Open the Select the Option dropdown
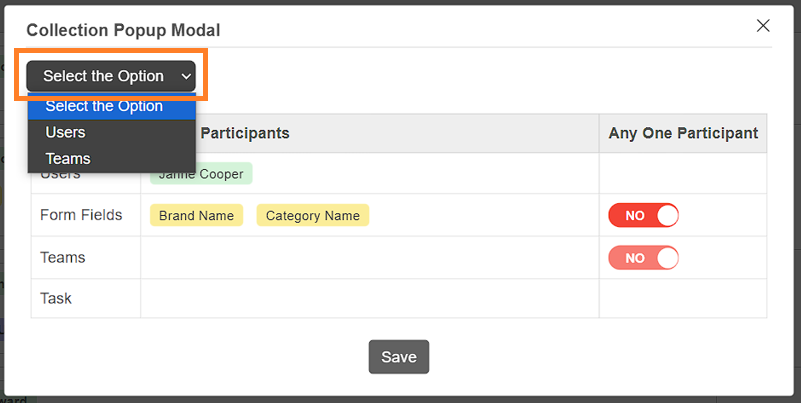The width and height of the screenshot is (801, 403). [x=111, y=76]
